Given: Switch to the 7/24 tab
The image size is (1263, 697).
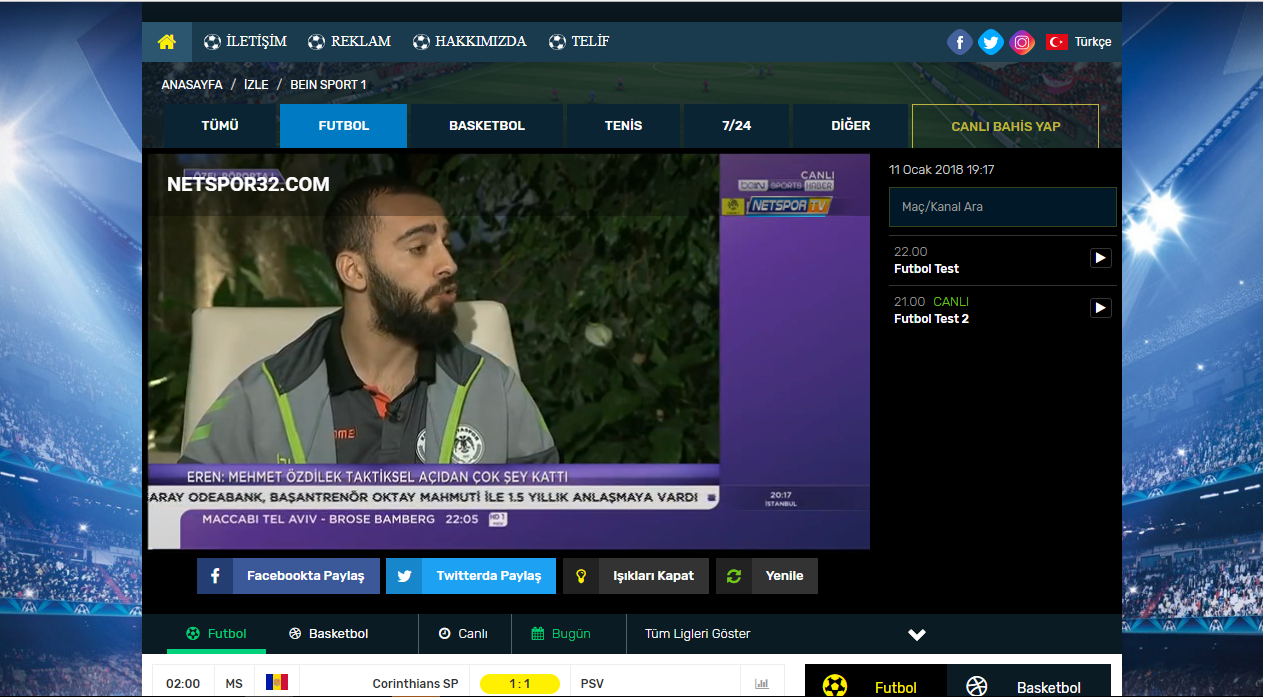Looking at the screenshot, I should click(x=737, y=126).
